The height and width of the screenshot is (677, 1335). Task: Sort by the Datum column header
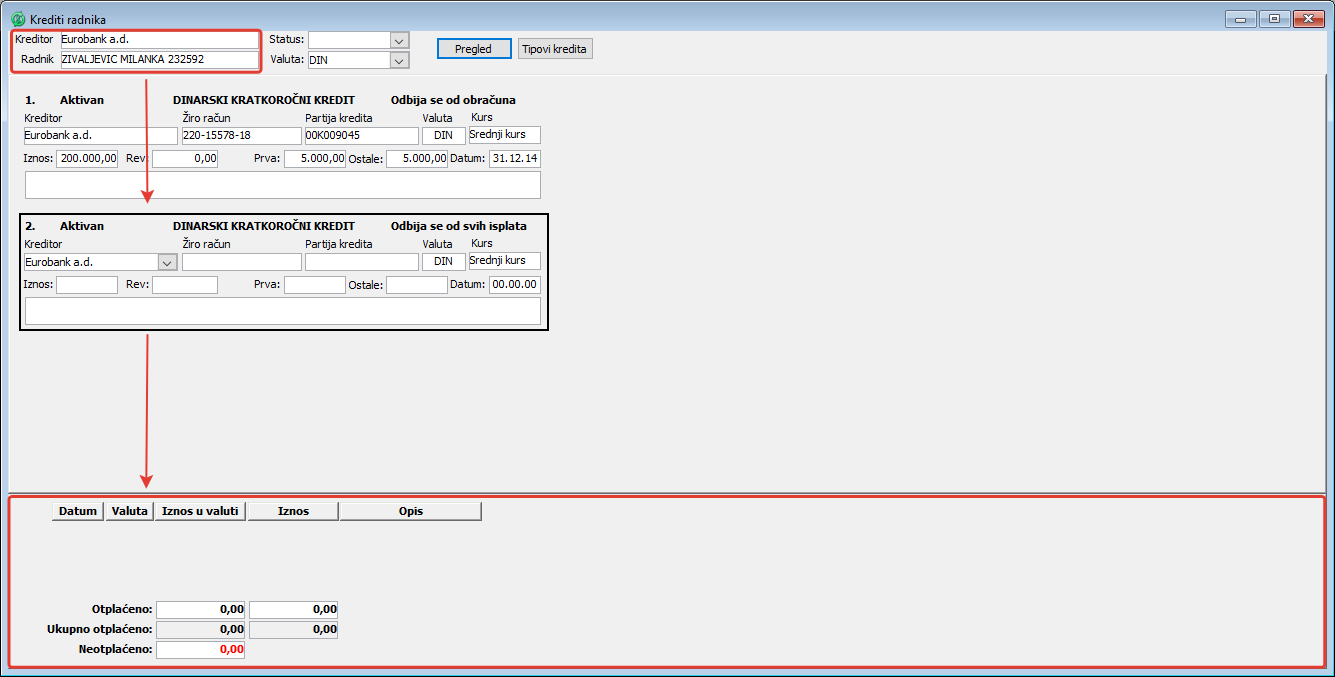(78, 511)
